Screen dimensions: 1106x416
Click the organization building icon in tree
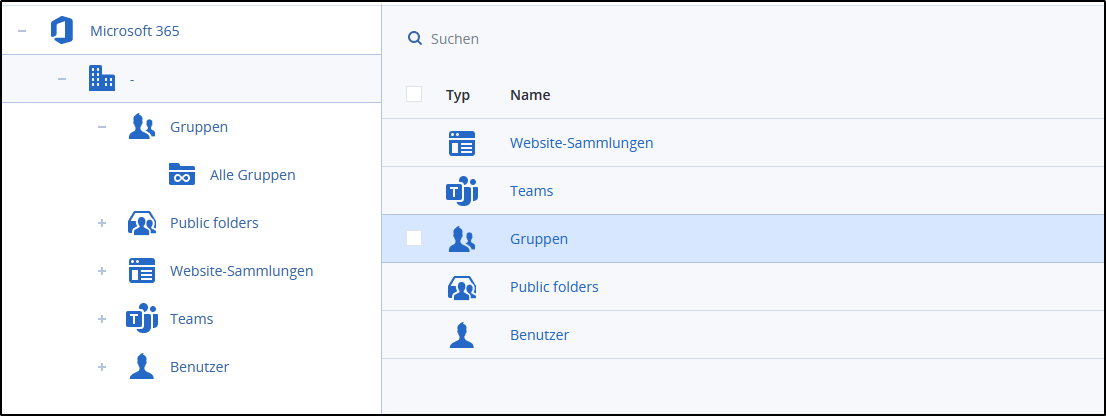pyautogui.click(x=102, y=78)
